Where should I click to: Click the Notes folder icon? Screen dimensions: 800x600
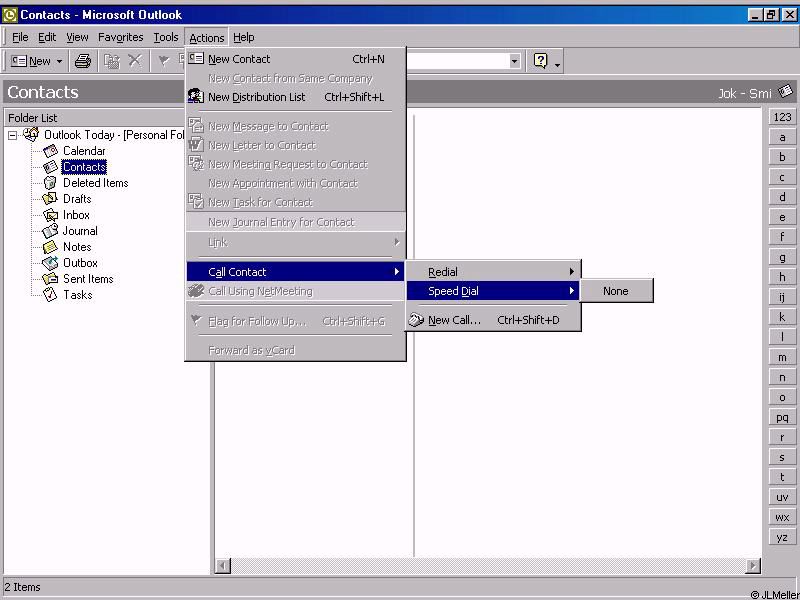pyautogui.click(x=51, y=247)
